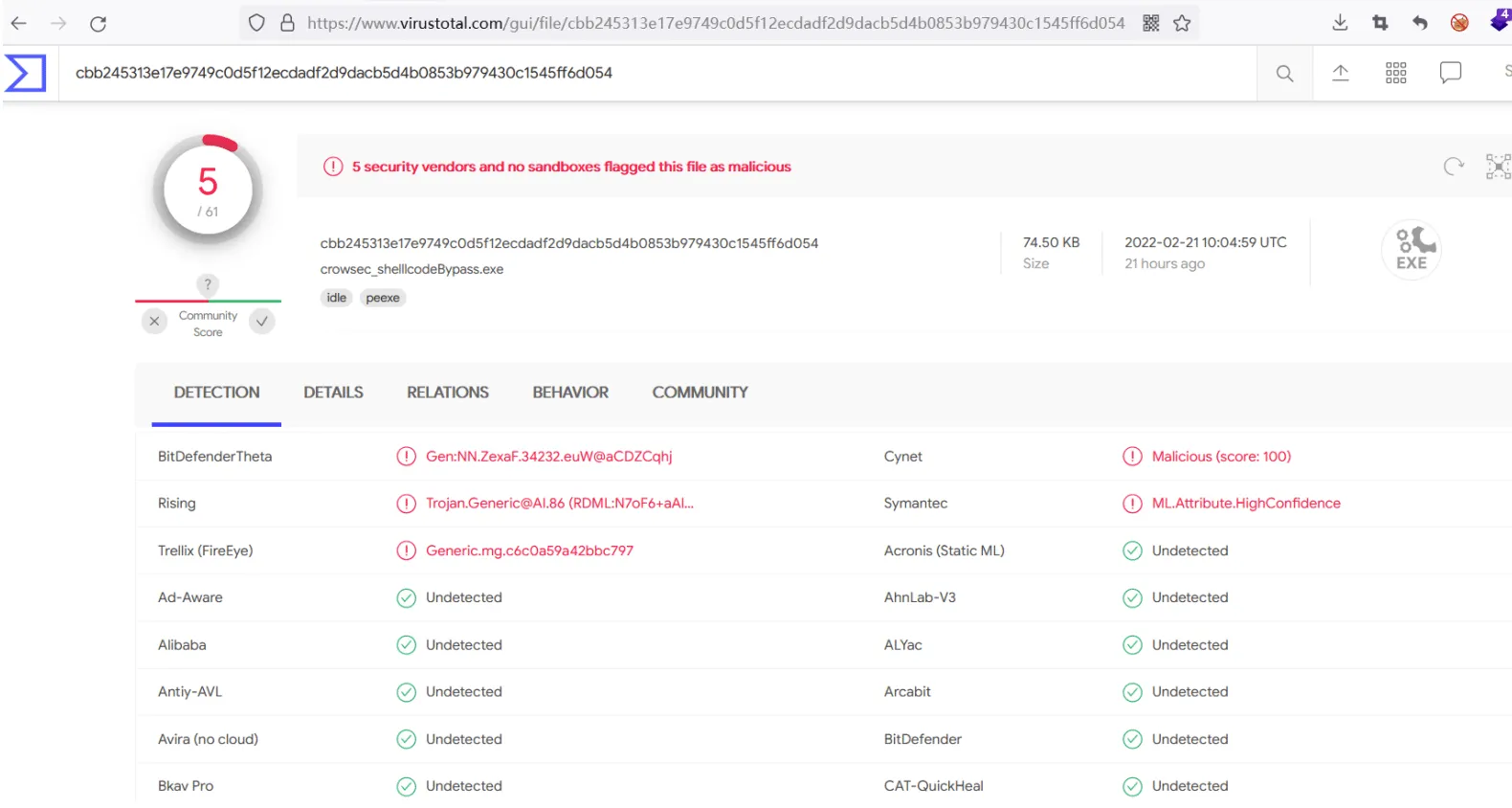Click the 'Community Score' label
Screen dimensions: 1512x808
pos(208,324)
